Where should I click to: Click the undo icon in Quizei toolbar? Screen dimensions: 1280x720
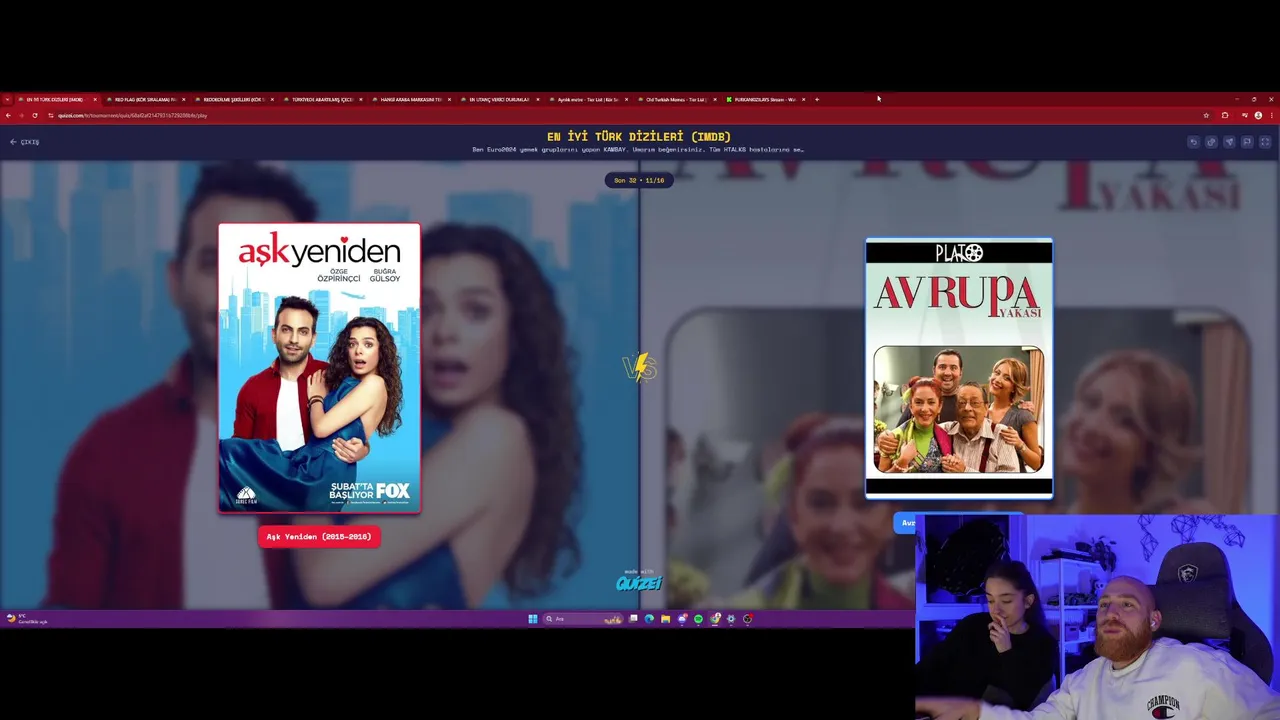tap(1193, 142)
